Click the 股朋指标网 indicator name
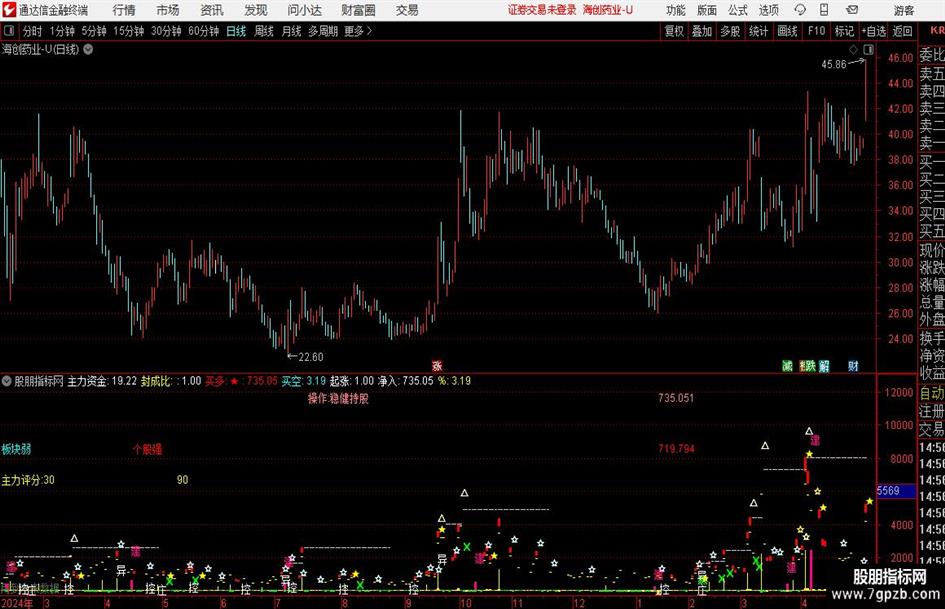 pyautogui.click(x=39, y=381)
